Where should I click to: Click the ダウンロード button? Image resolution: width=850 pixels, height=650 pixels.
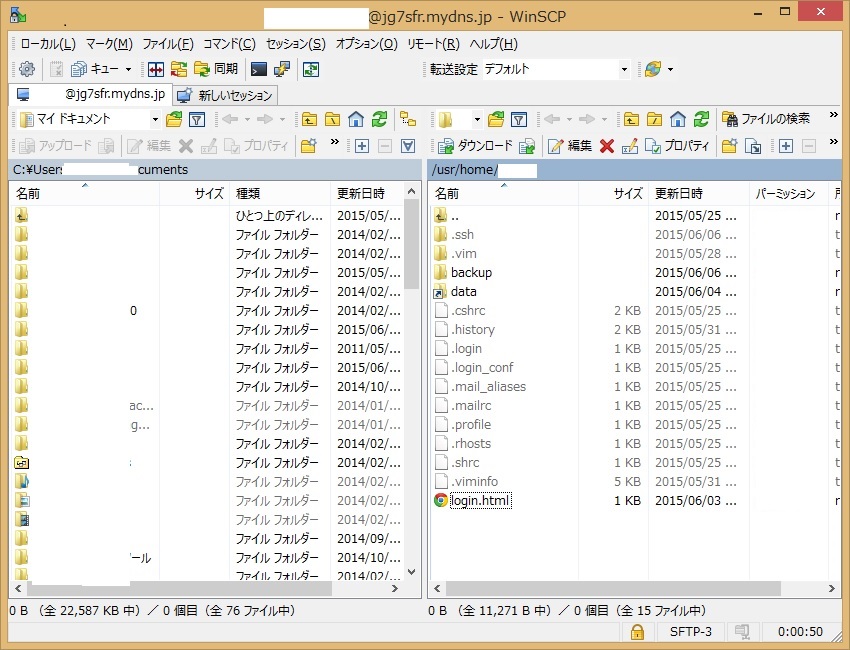point(475,146)
